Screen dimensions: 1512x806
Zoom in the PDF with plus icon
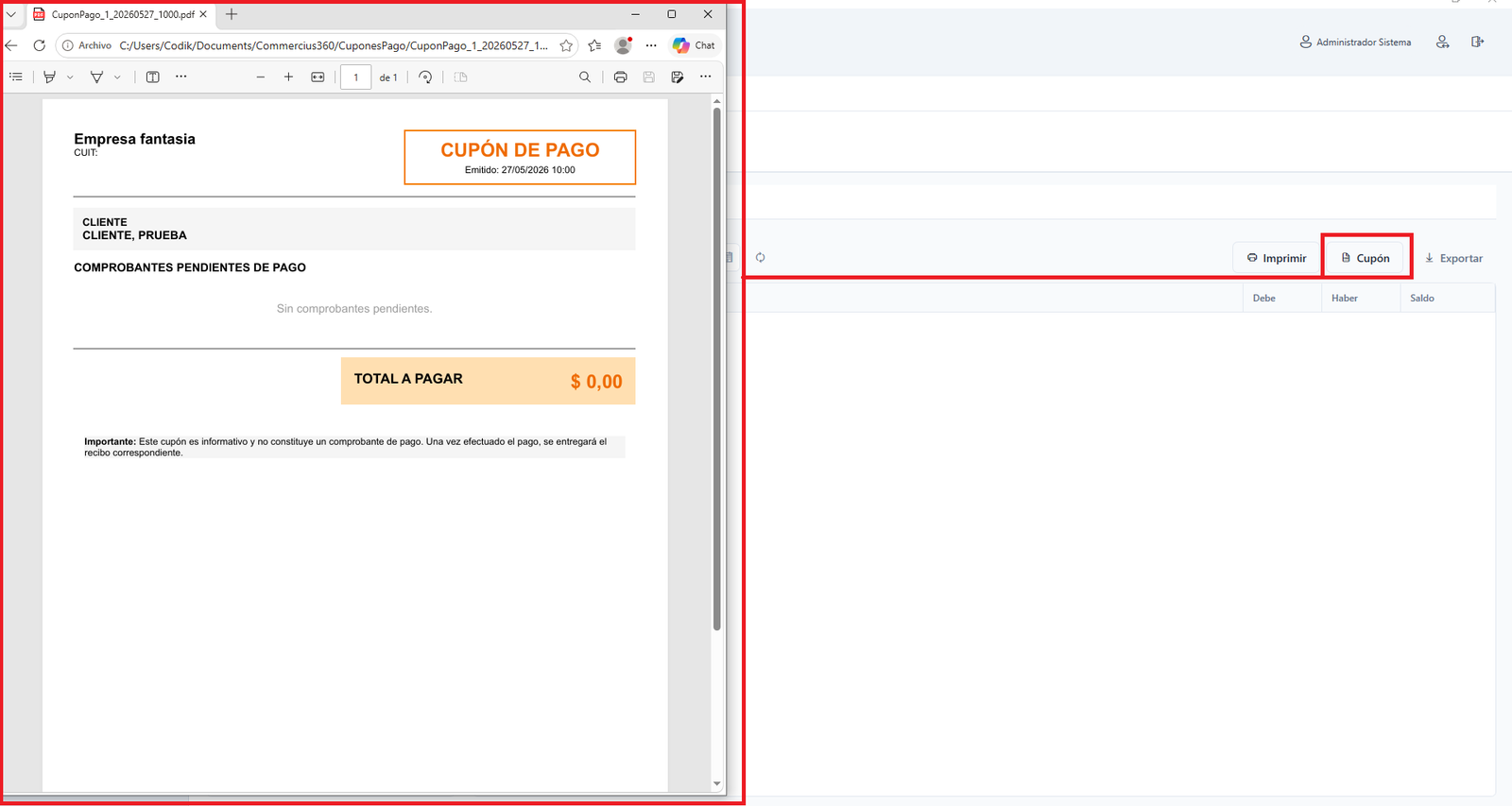(288, 77)
